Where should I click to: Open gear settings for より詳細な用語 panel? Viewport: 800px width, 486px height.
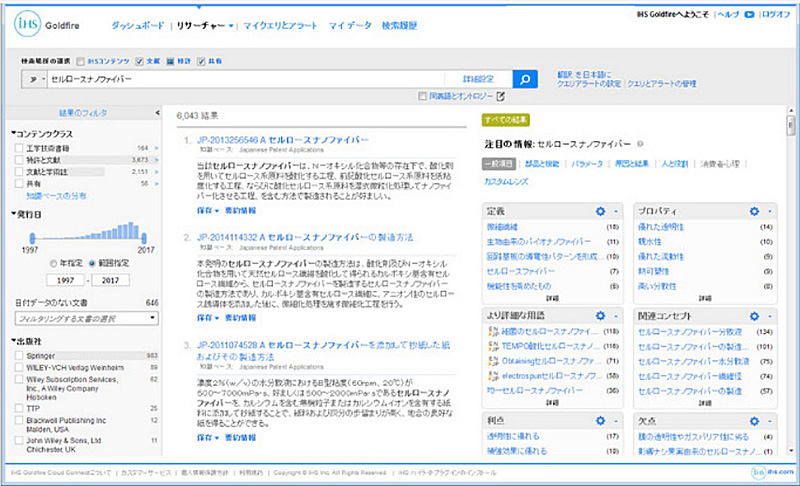[x=601, y=316]
